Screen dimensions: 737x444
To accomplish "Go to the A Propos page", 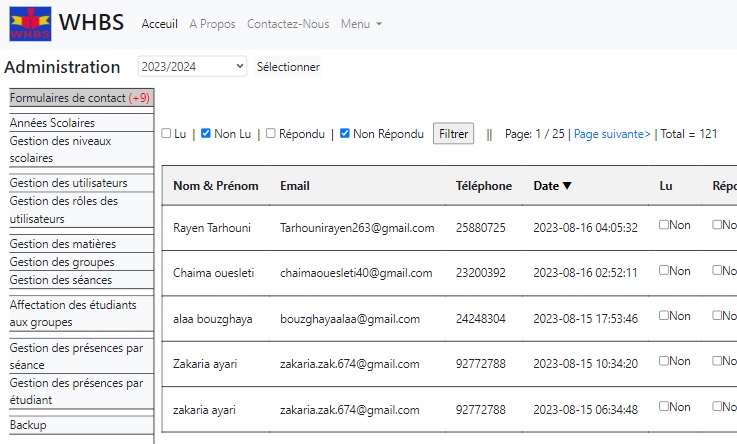I will coord(212,23).
